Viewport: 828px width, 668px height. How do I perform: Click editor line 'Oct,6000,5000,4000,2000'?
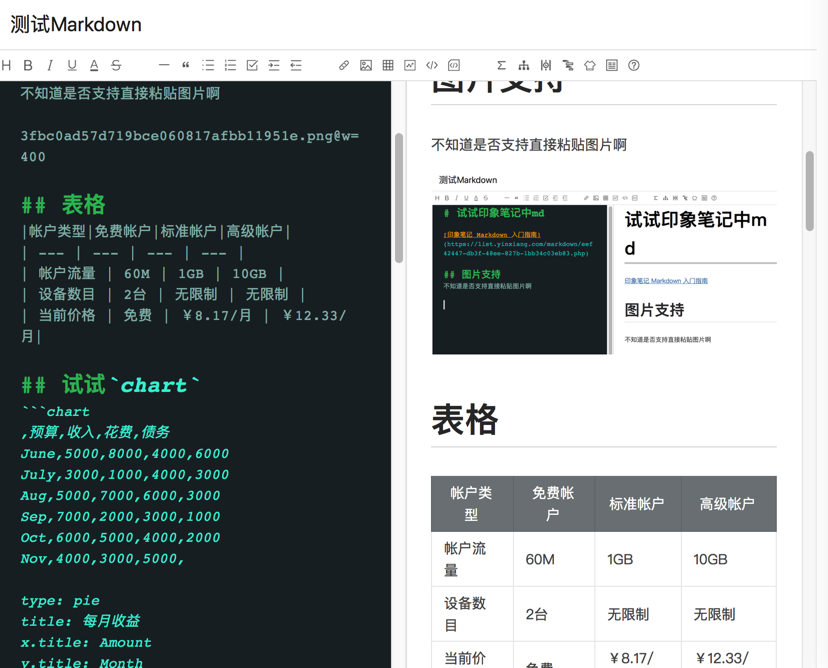click(x=120, y=538)
